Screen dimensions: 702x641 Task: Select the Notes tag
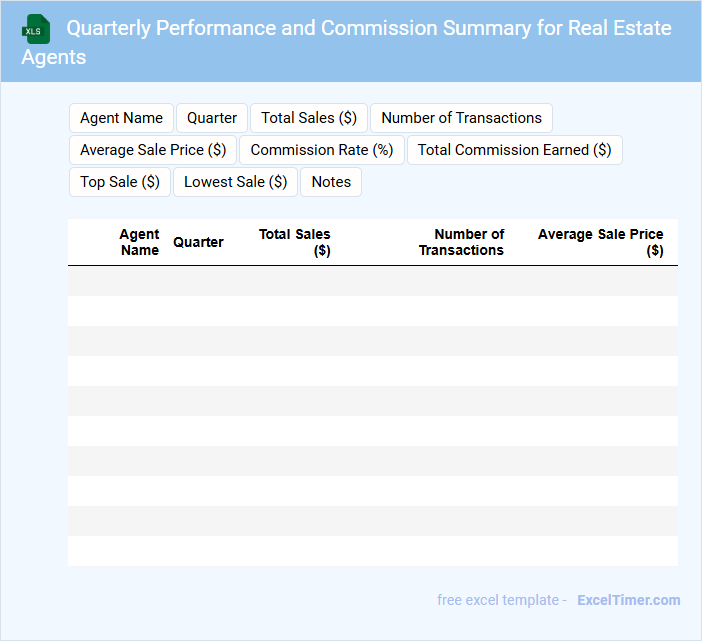pos(331,182)
